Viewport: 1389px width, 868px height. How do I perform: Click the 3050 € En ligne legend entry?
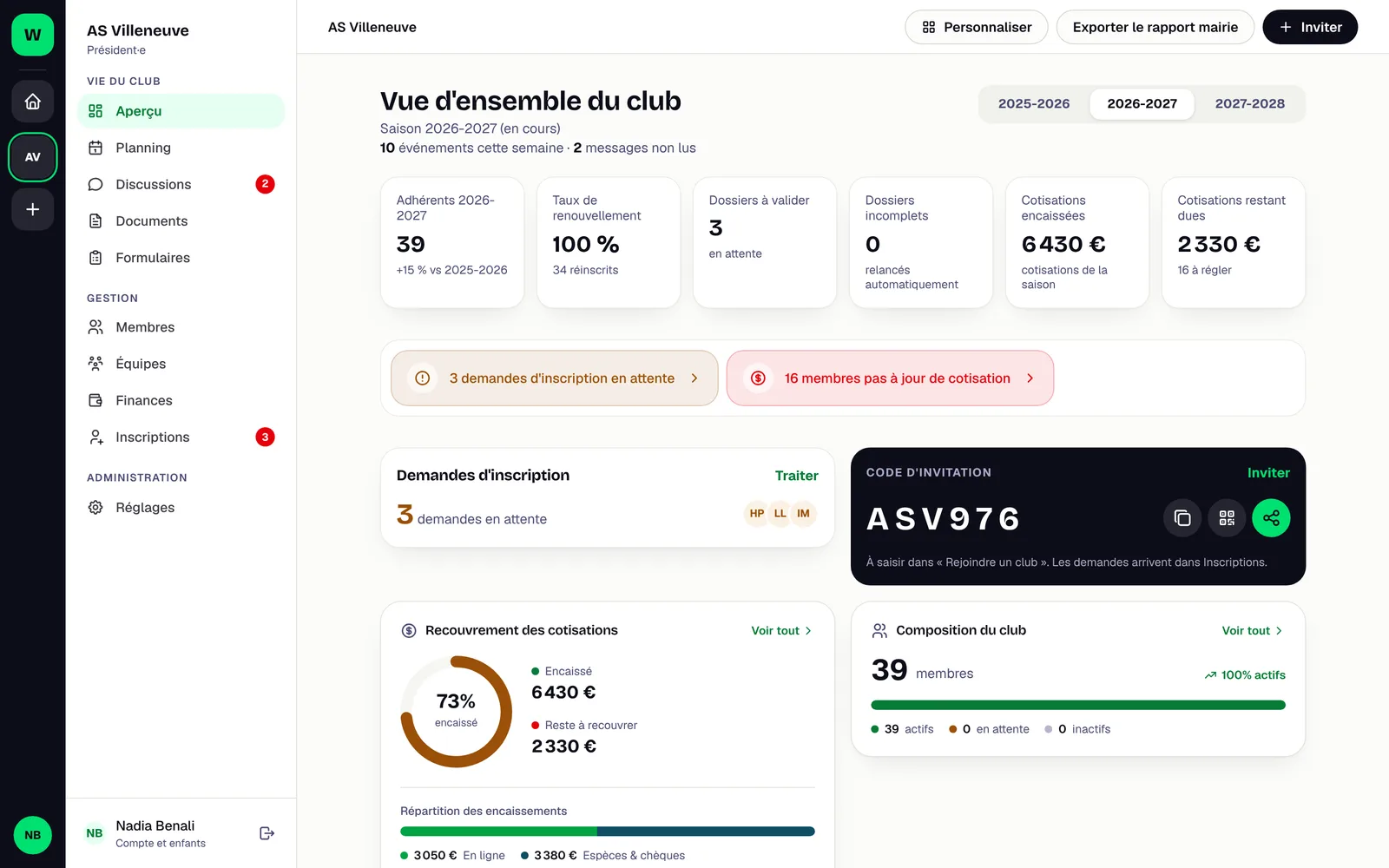452,856
